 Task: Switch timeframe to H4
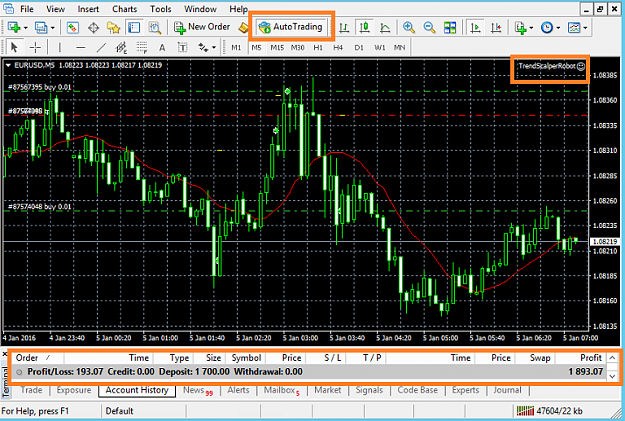click(338, 47)
